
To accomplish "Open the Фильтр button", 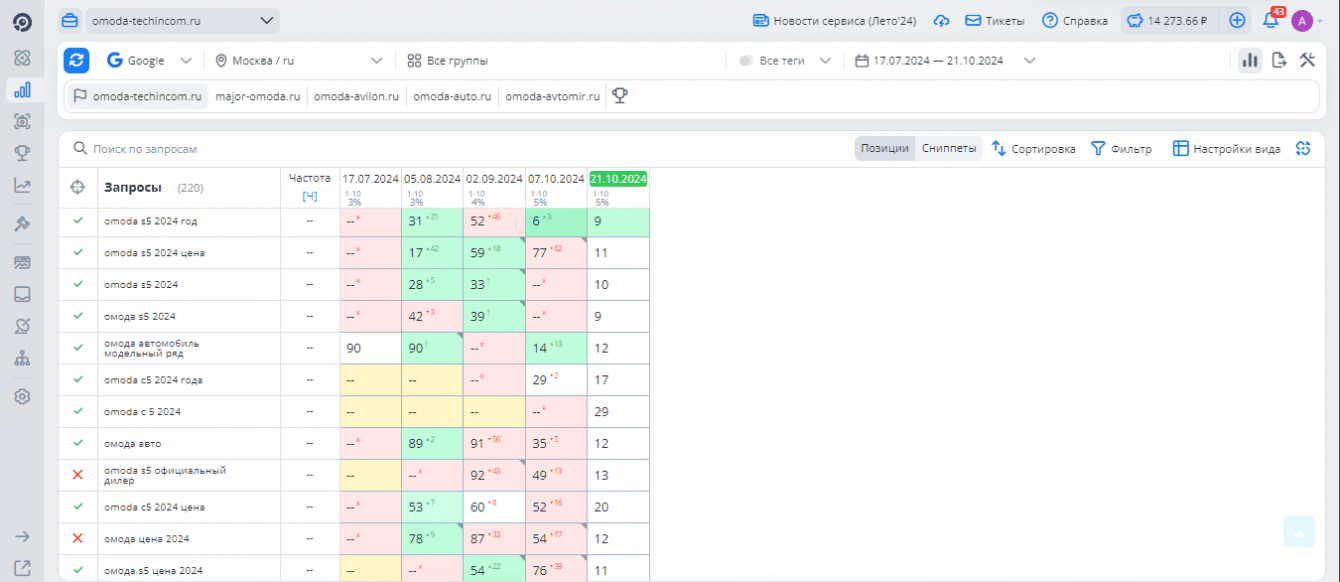I will tap(1121, 149).
